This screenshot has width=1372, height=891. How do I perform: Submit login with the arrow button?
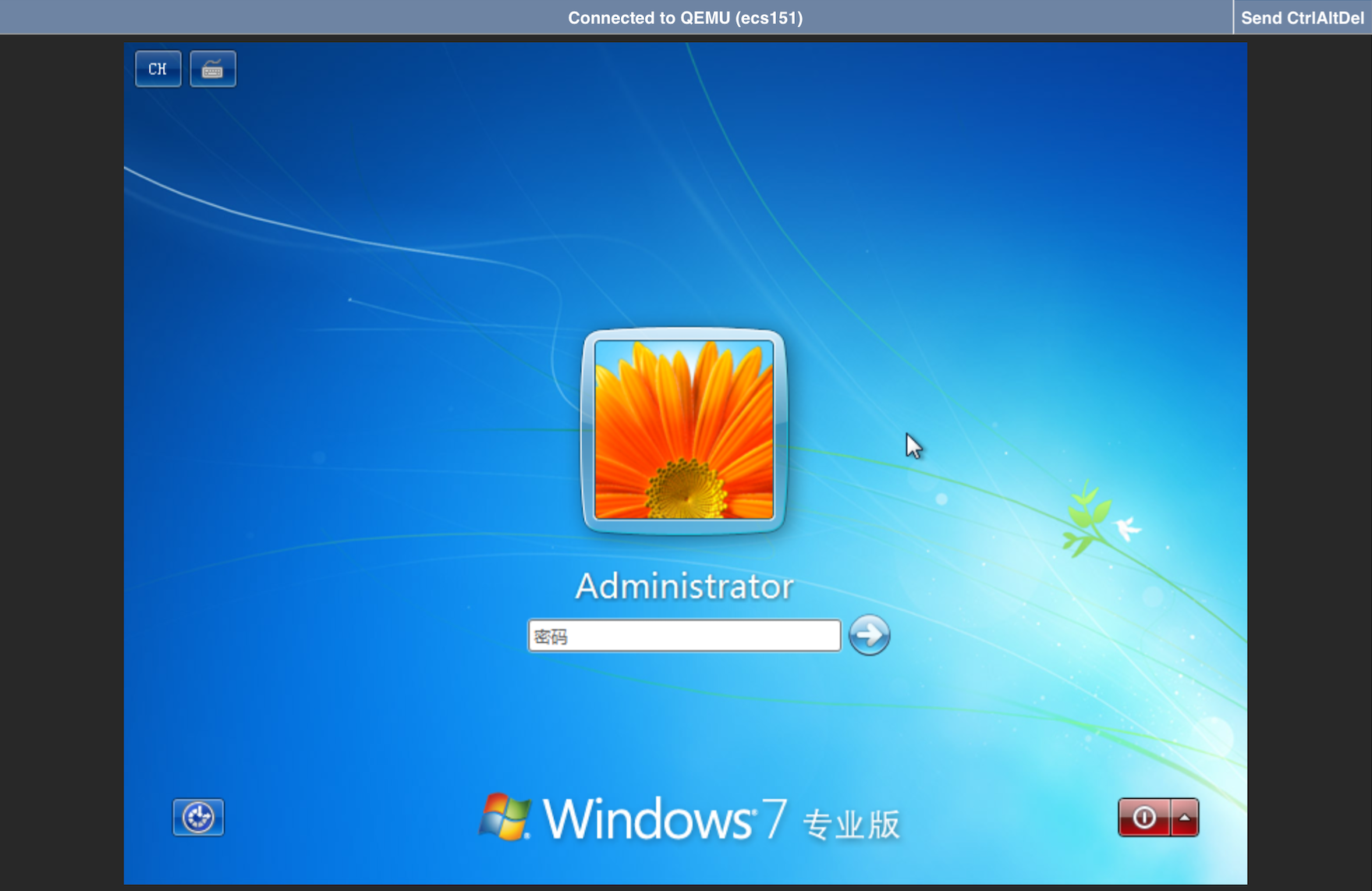[869, 635]
